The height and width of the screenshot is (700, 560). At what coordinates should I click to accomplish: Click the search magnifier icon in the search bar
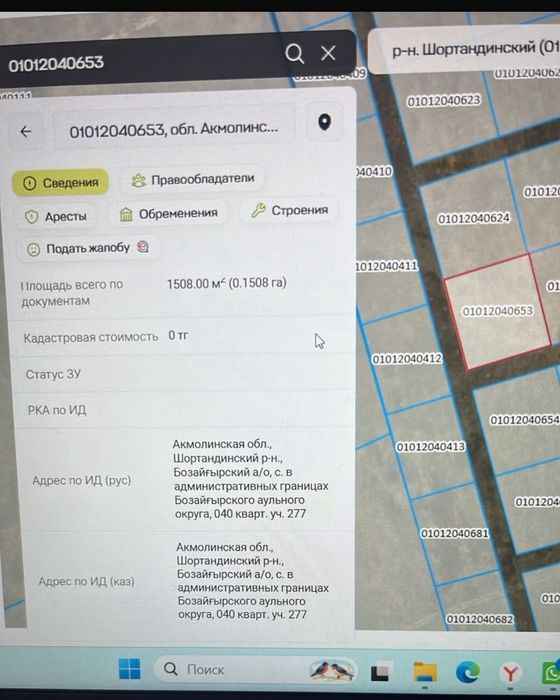click(x=295, y=54)
